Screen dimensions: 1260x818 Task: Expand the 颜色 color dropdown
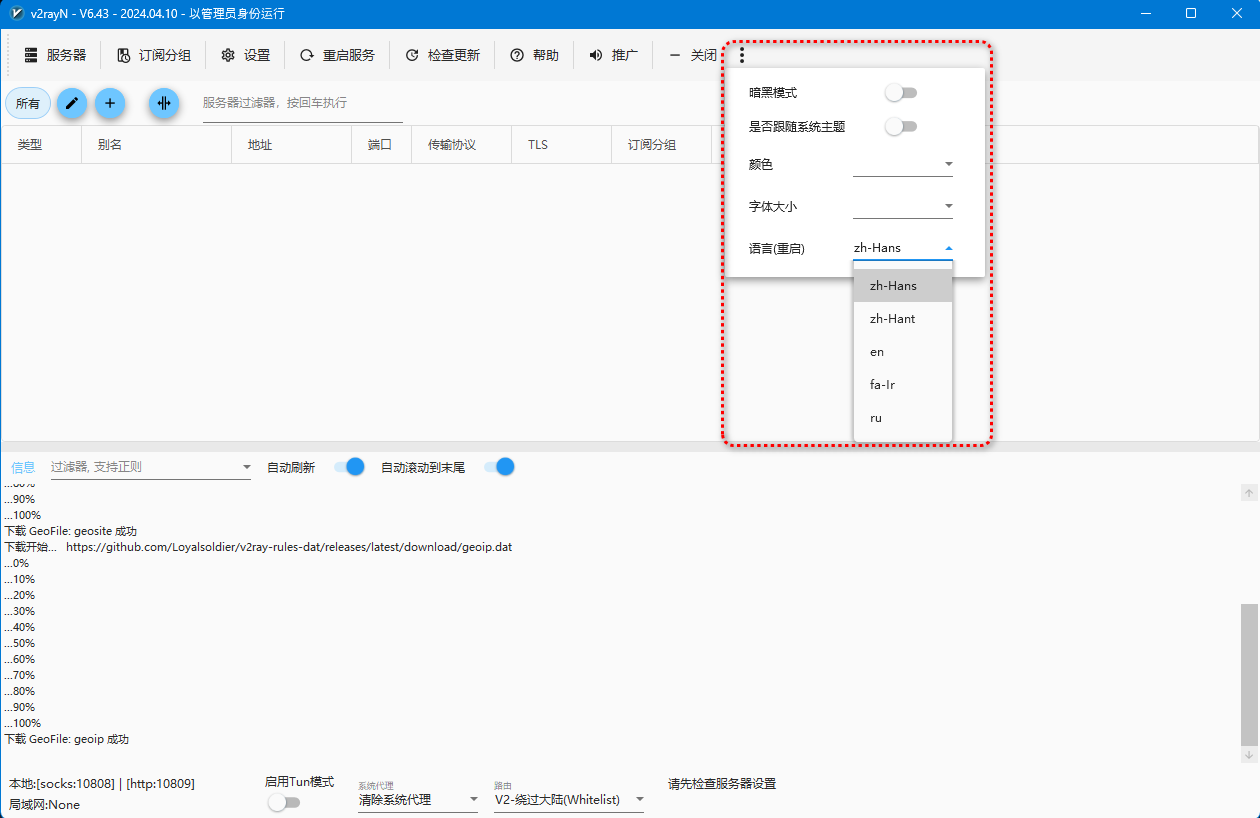(x=902, y=165)
